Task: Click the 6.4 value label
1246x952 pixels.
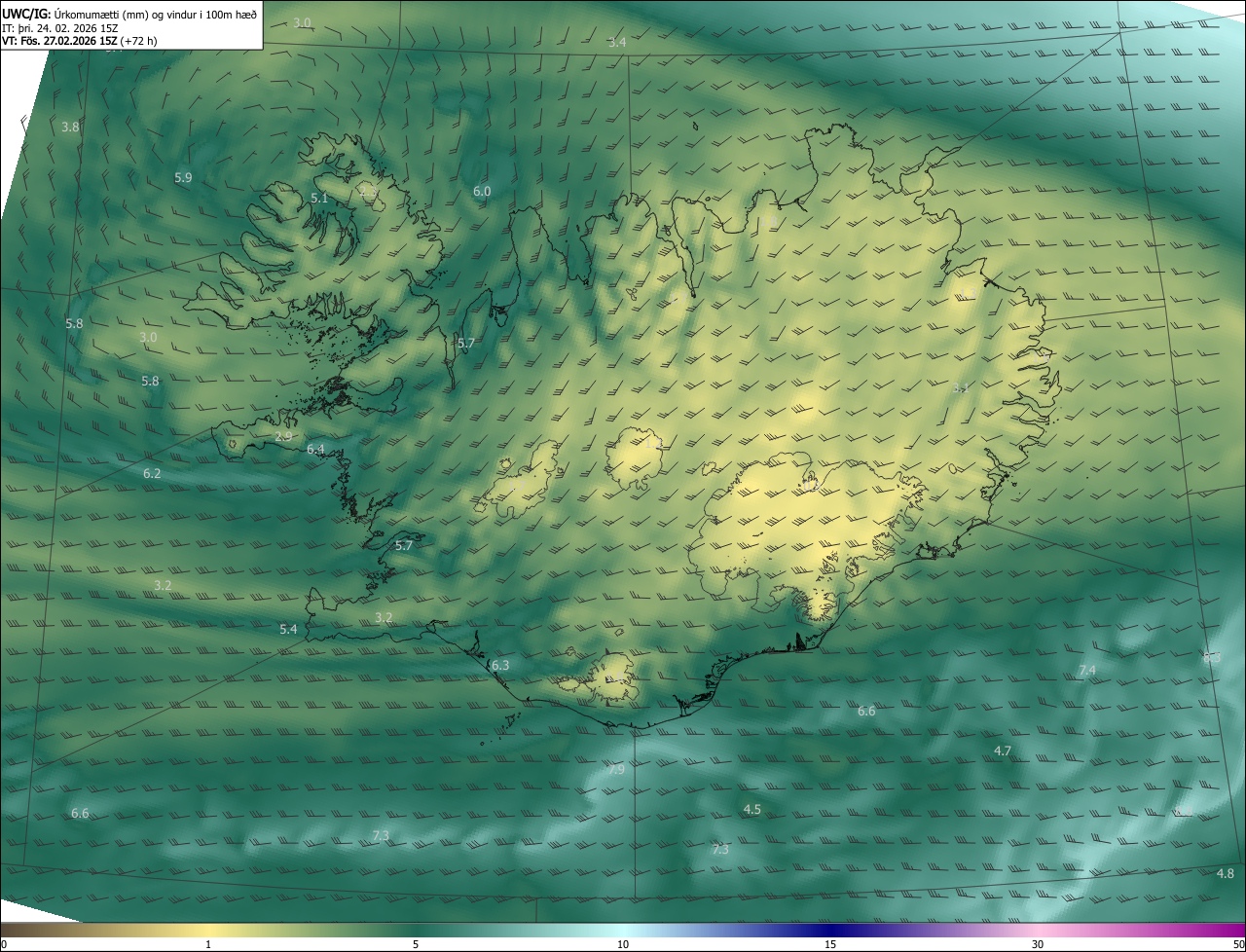Action: pyautogui.click(x=315, y=449)
